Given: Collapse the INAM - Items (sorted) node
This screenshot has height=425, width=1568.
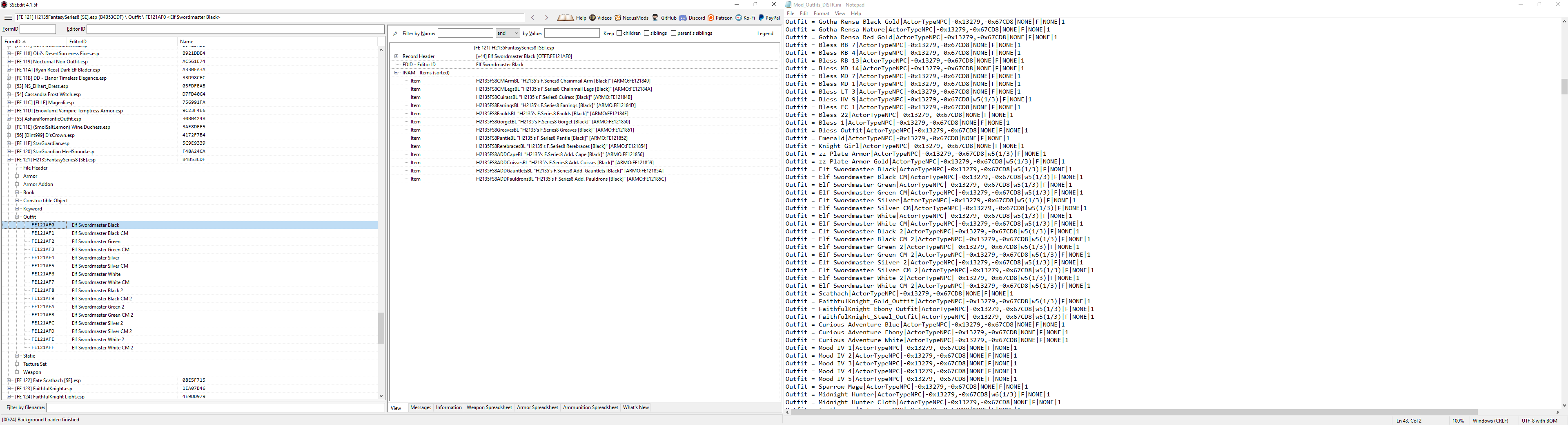Looking at the screenshot, I should (x=396, y=72).
